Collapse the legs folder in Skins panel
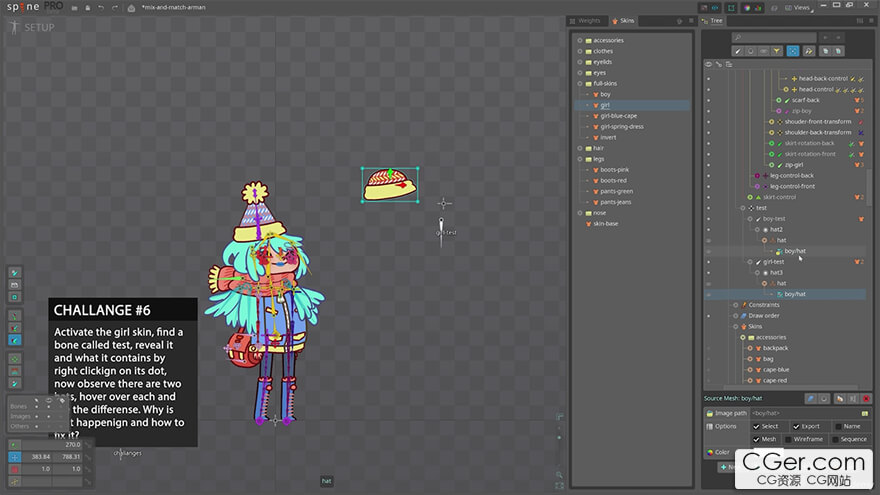The height and width of the screenshot is (495, 880). coord(579,158)
